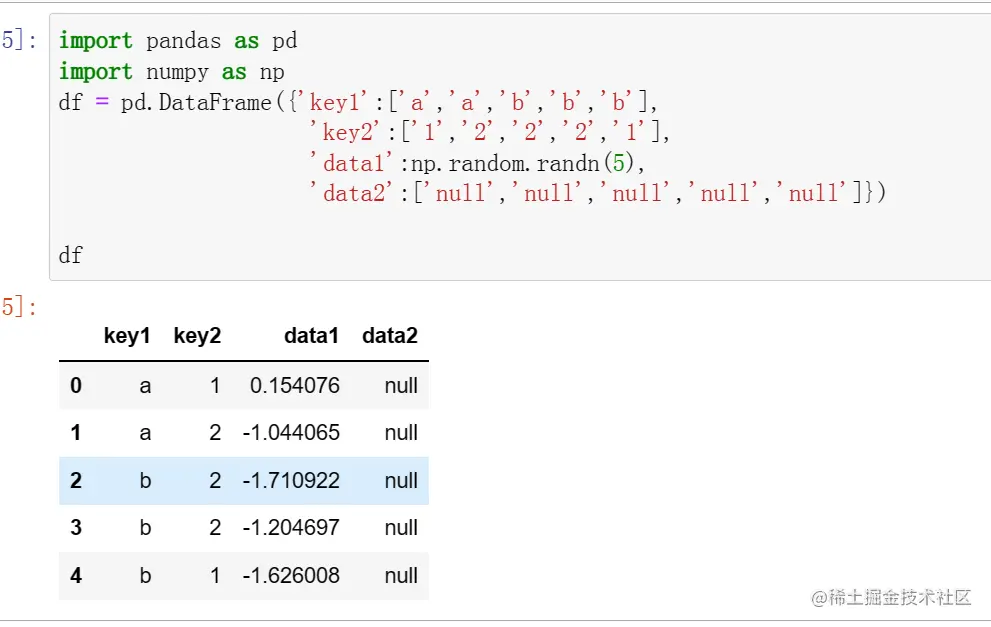991x627 pixels.
Task: Click the data1 value -1.626008
Action: click(291, 576)
